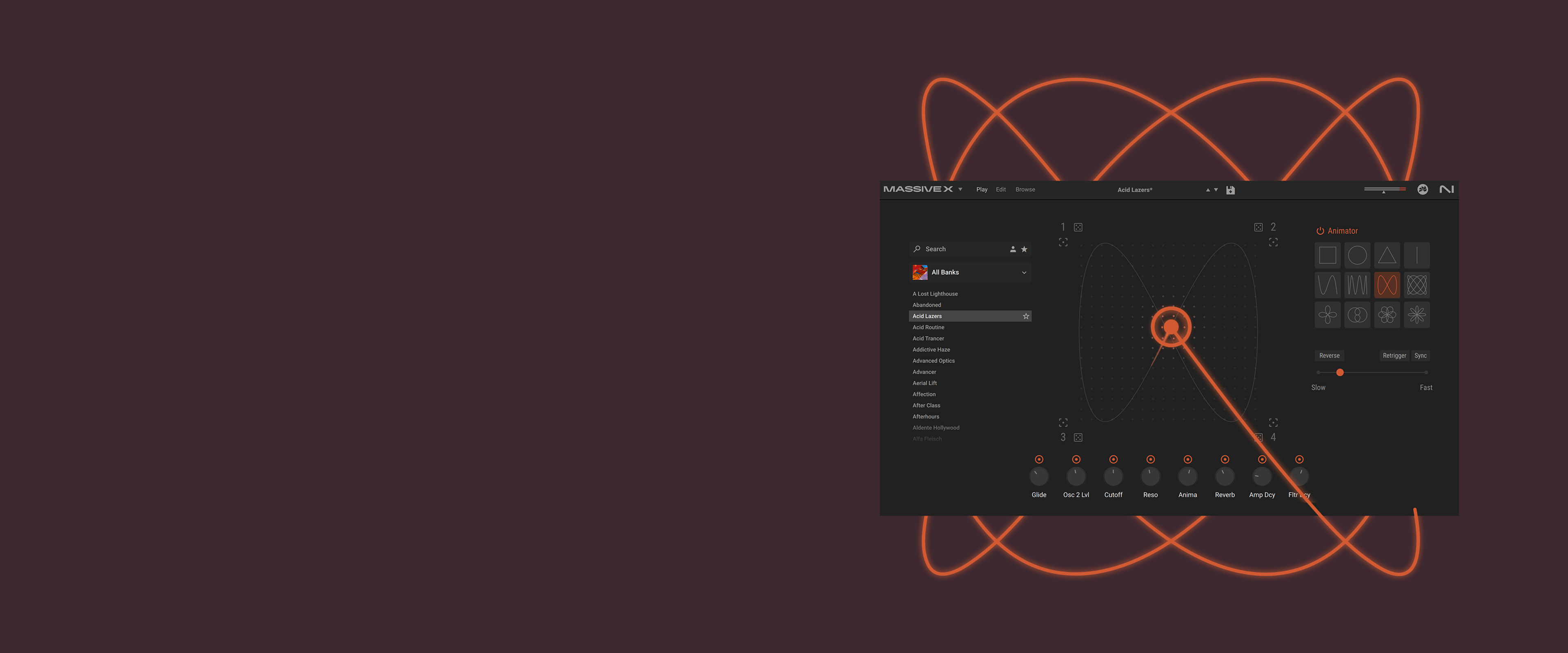This screenshot has width=1568, height=653.
Task: Load next preset with down arrow
Action: pyautogui.click(x=1216, y=190)
